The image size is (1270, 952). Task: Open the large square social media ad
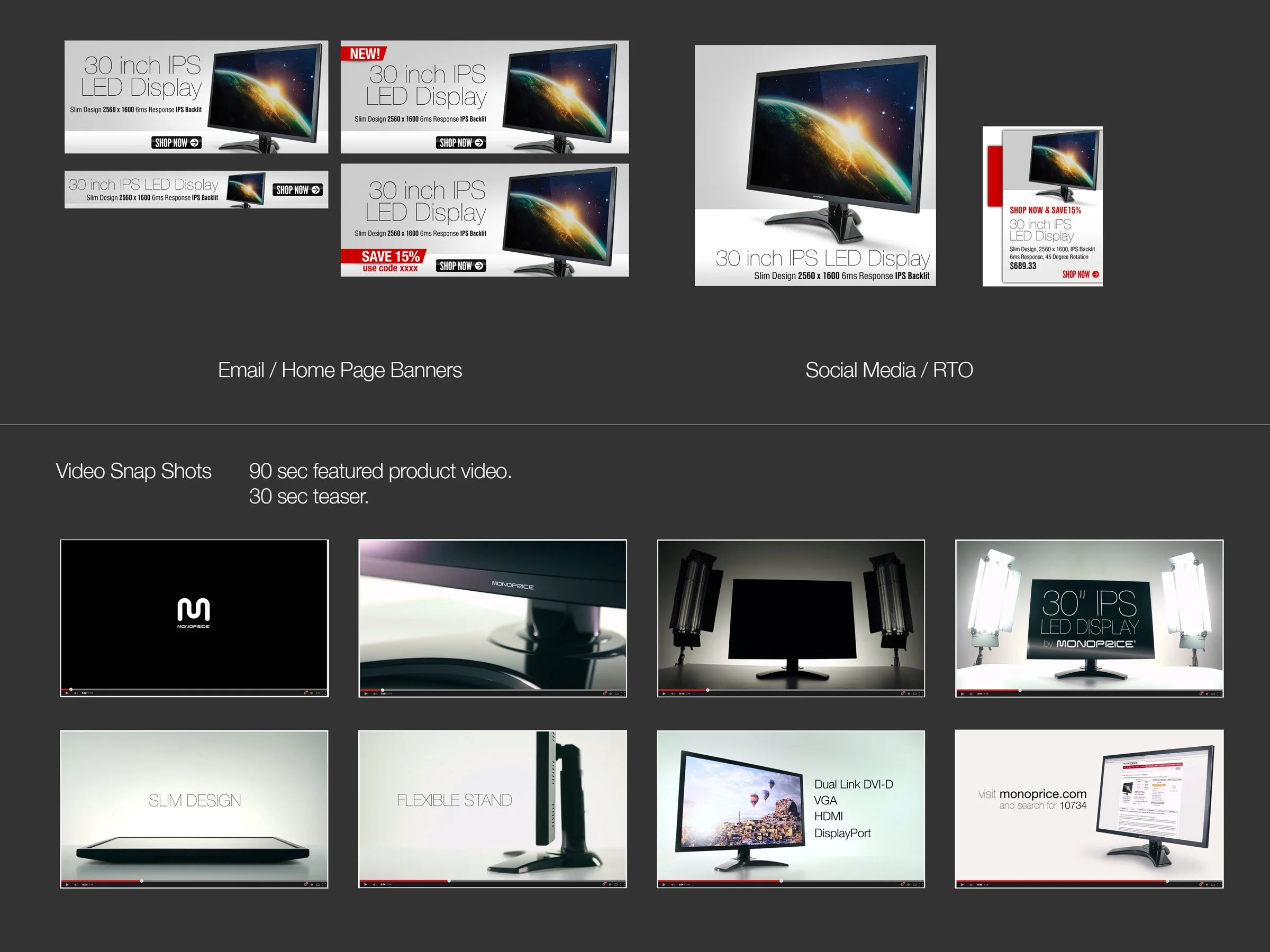(815, 165)
